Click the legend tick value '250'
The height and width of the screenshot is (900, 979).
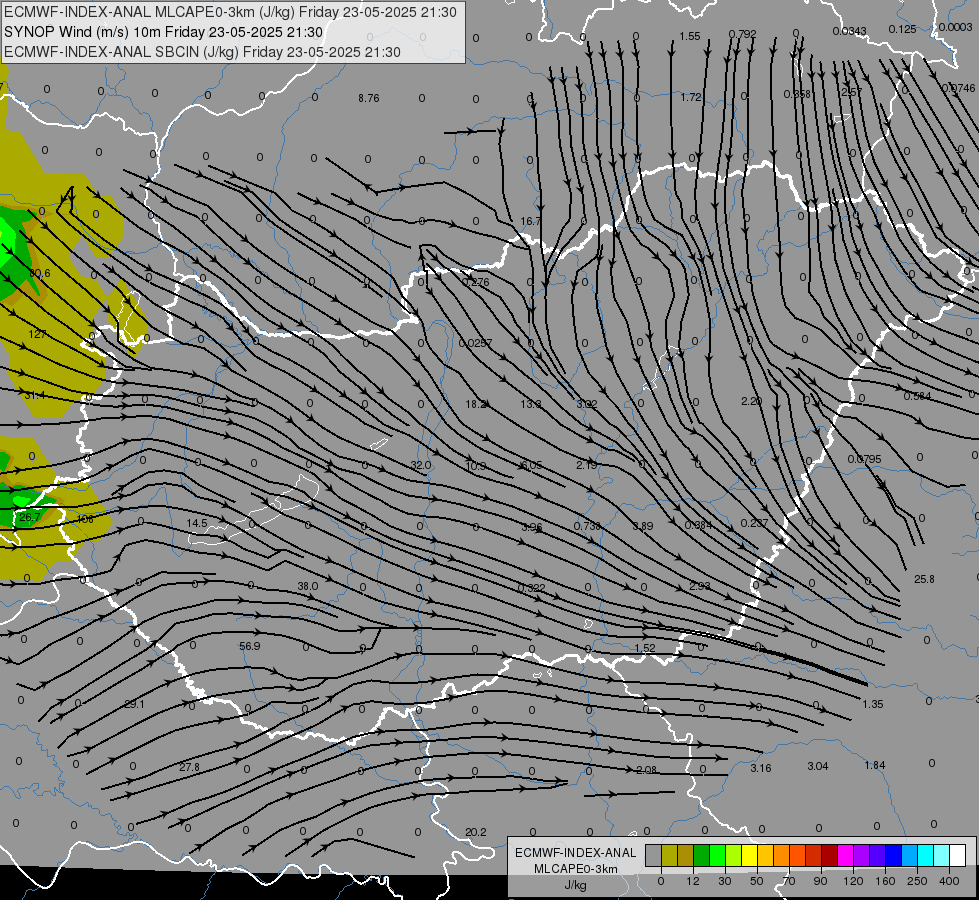(x=917, y=881)
